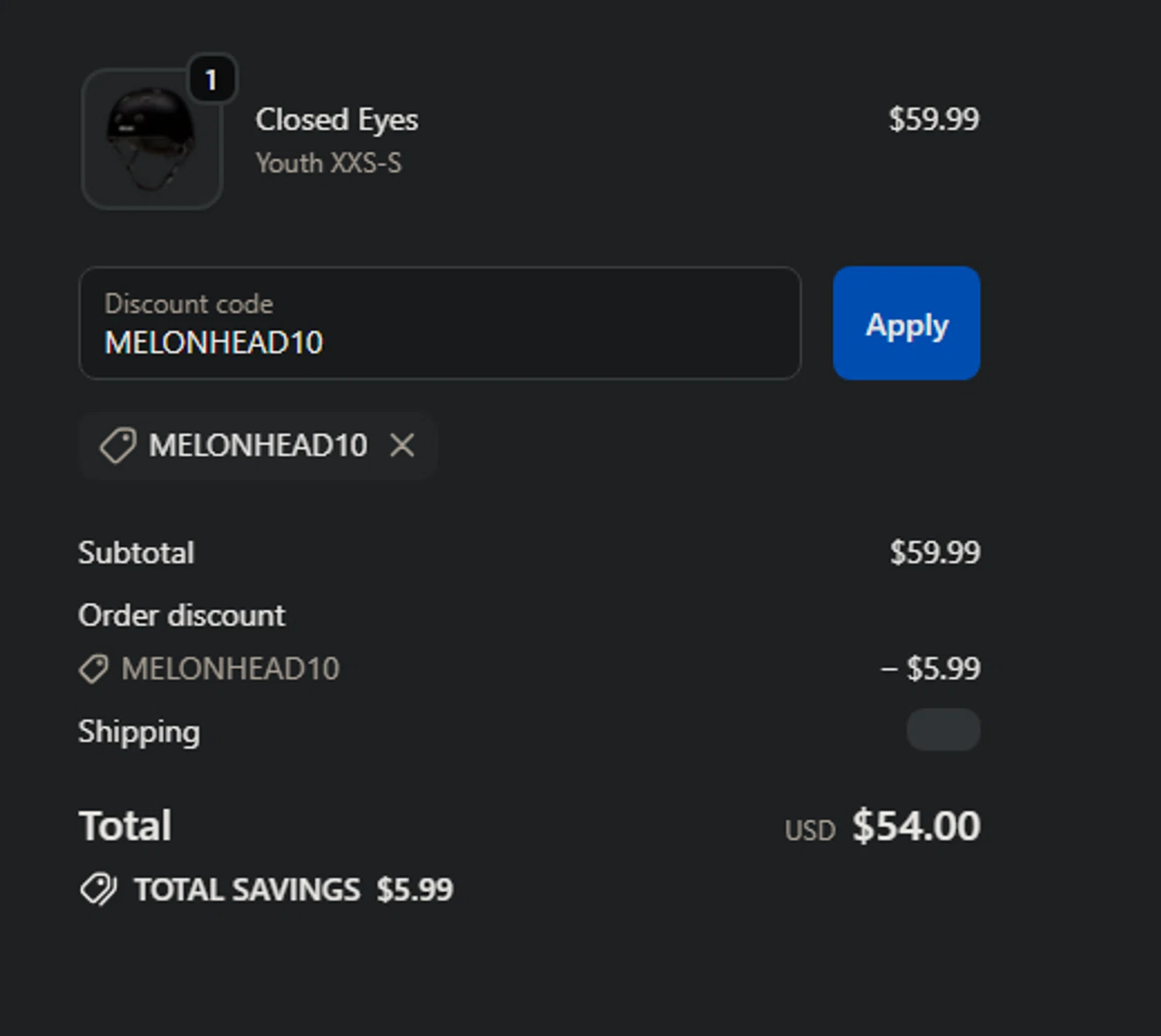
Task: Click the Subtotal label
Action: click(x=136, y=553)
